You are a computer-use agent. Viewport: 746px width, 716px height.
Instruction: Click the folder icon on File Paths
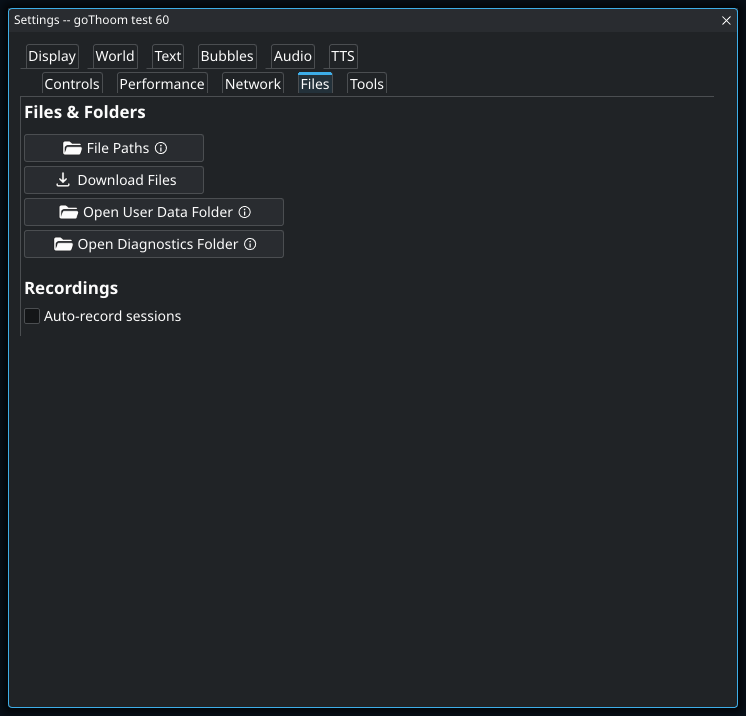click(x=72, y=148)
